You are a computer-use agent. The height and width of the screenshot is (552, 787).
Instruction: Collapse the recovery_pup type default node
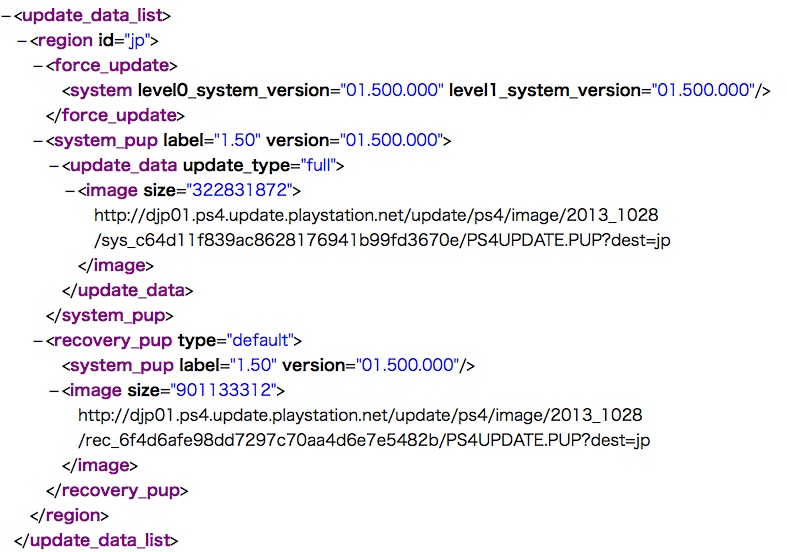coord(38,340)
